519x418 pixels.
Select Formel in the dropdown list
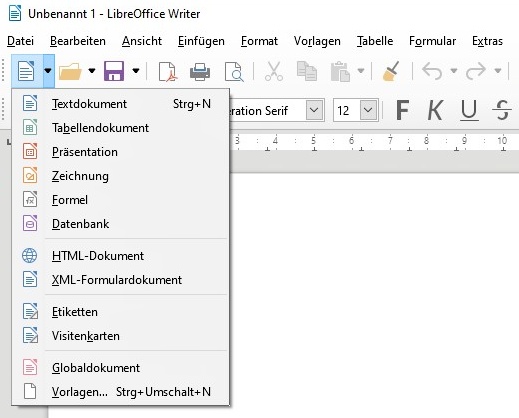(121, 200)
